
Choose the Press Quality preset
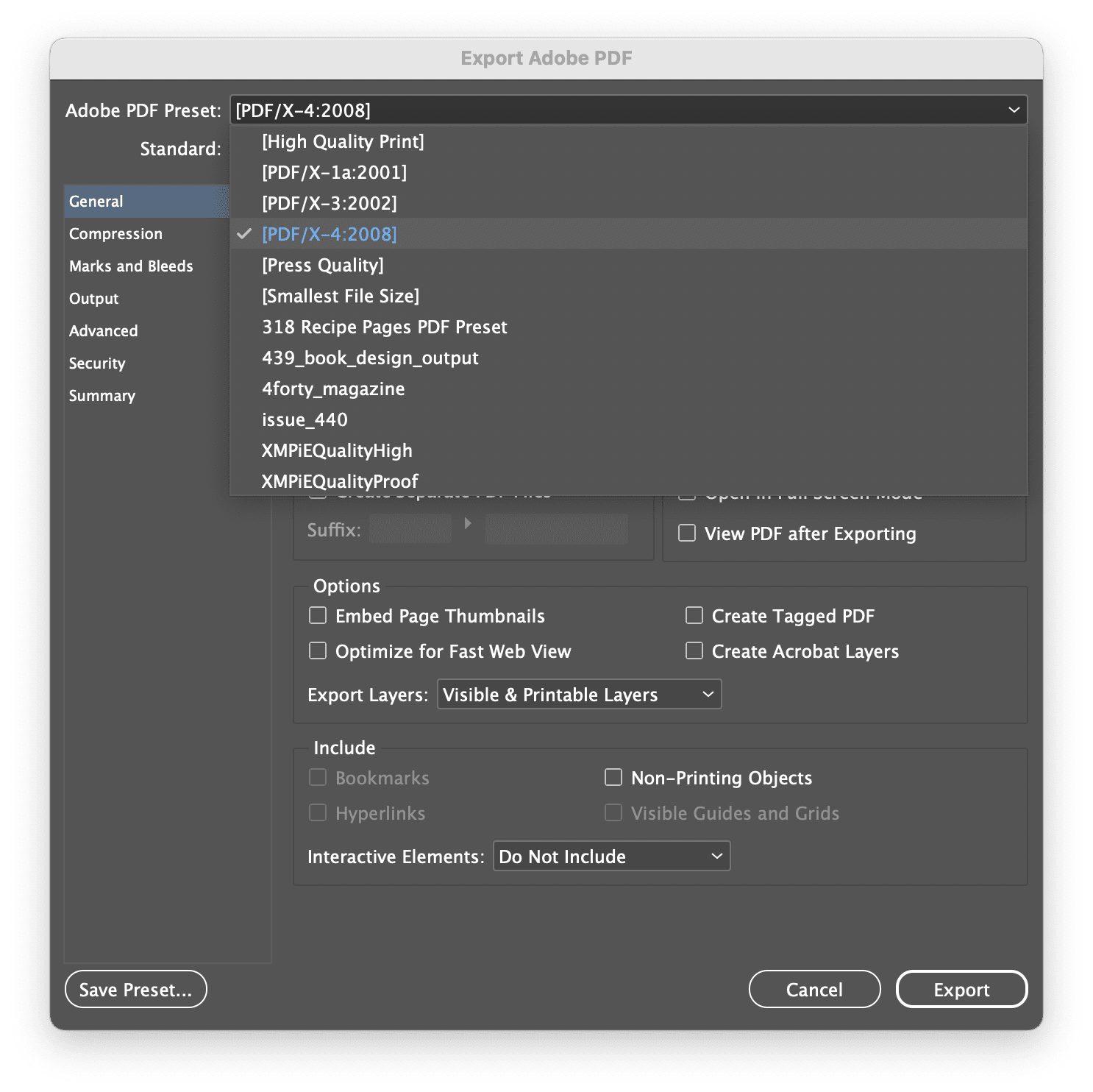628,265
